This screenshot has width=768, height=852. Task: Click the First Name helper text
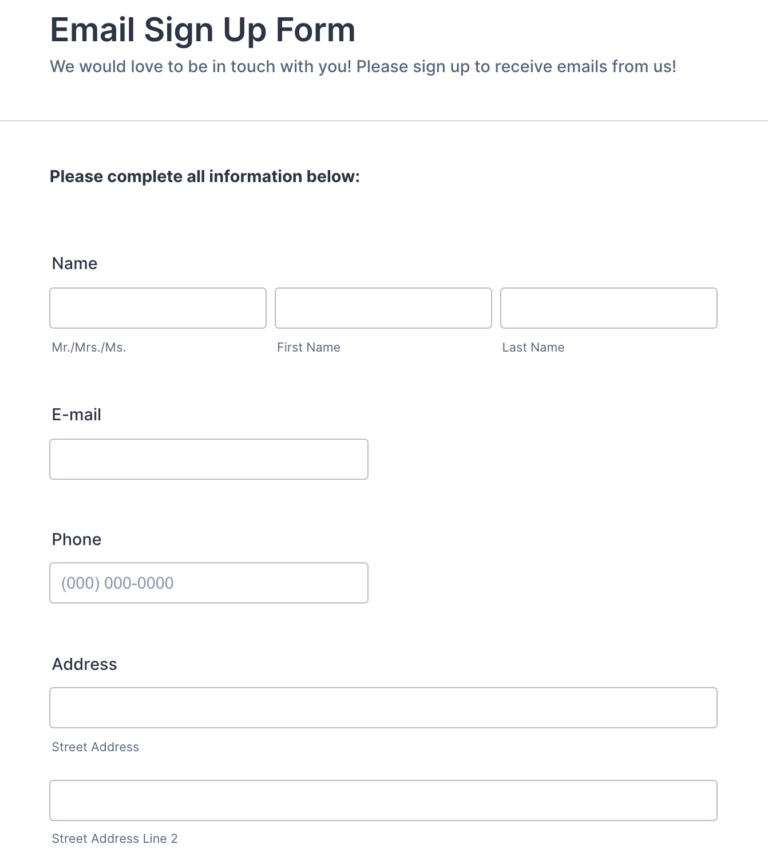pos(309,347)
